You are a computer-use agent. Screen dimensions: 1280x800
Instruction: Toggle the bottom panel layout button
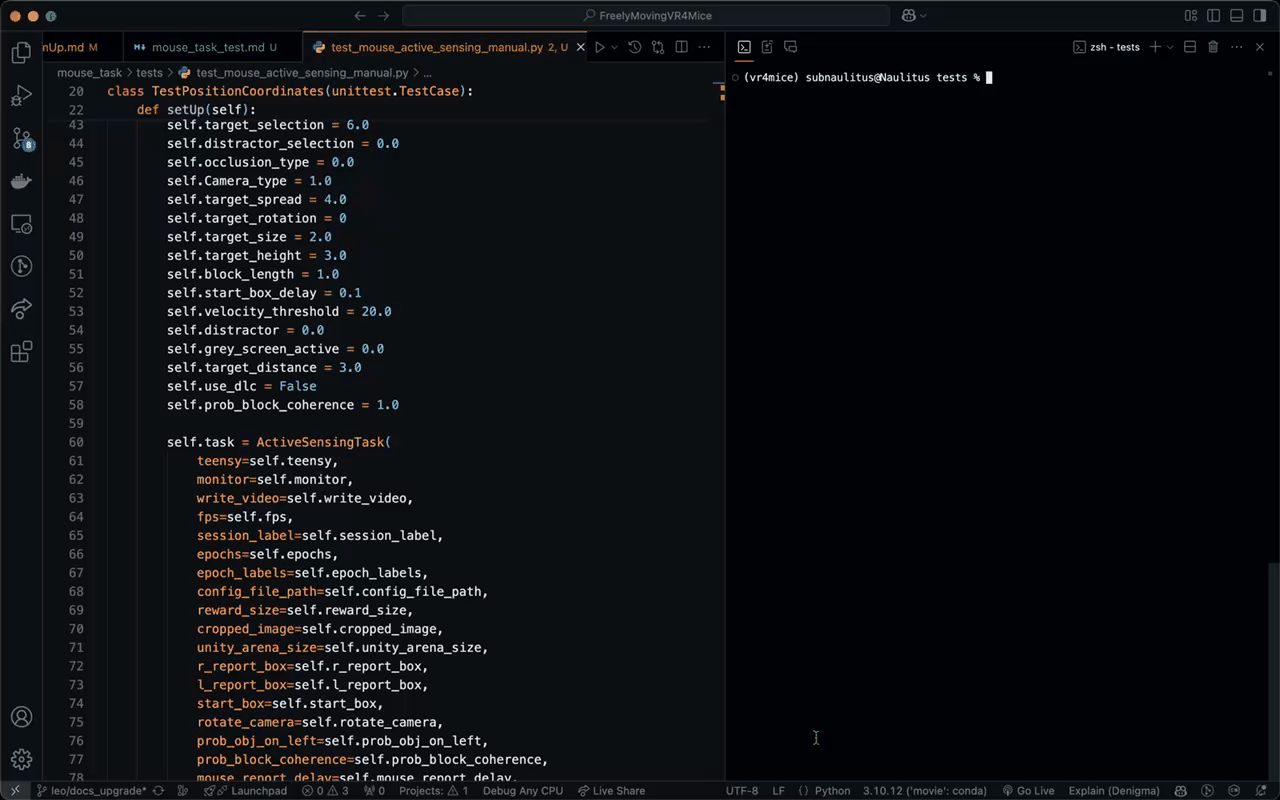coord(1237,15)
